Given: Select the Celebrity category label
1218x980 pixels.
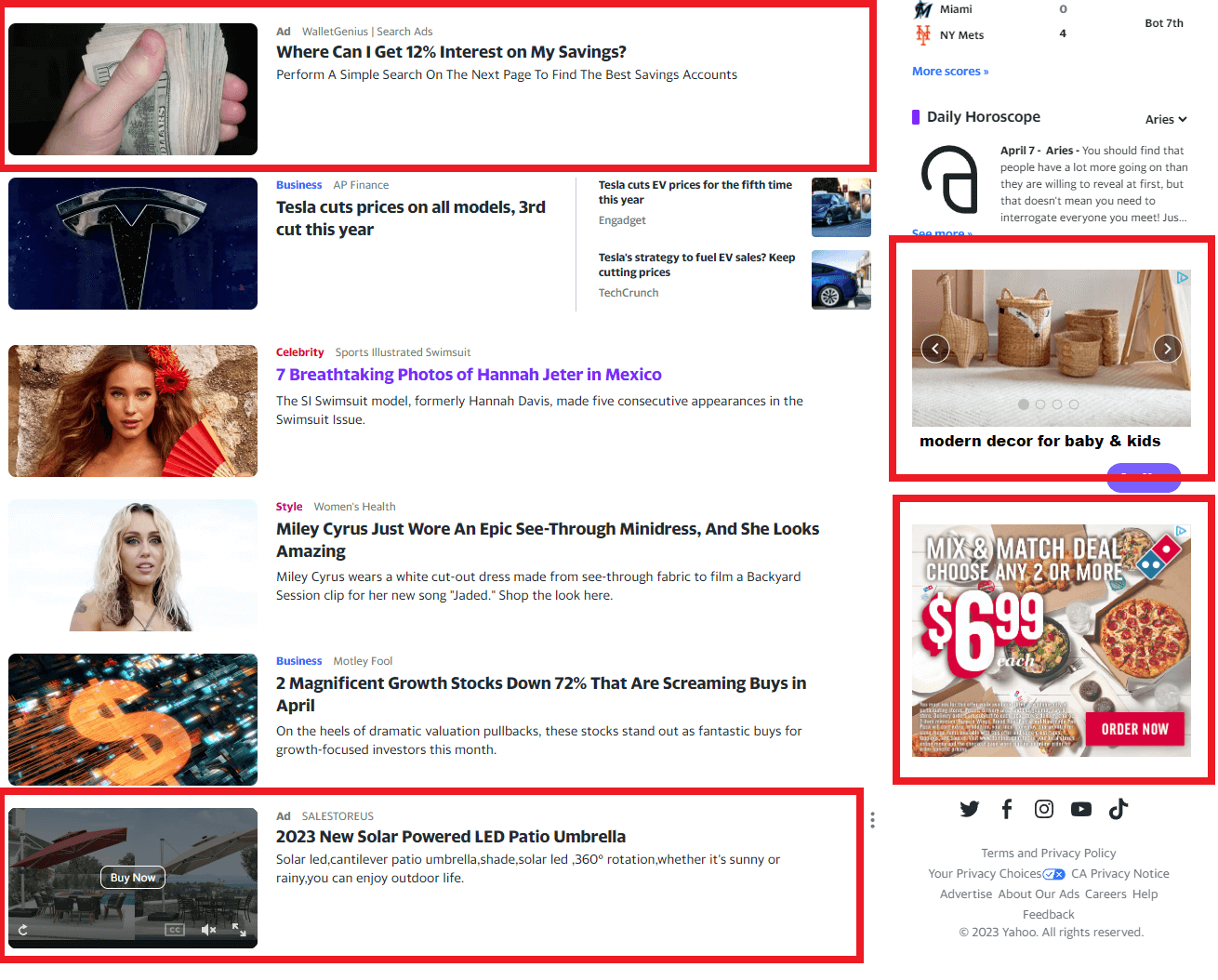Looking at the screenshot, I should pyautogui.click(x=299, y=351).
